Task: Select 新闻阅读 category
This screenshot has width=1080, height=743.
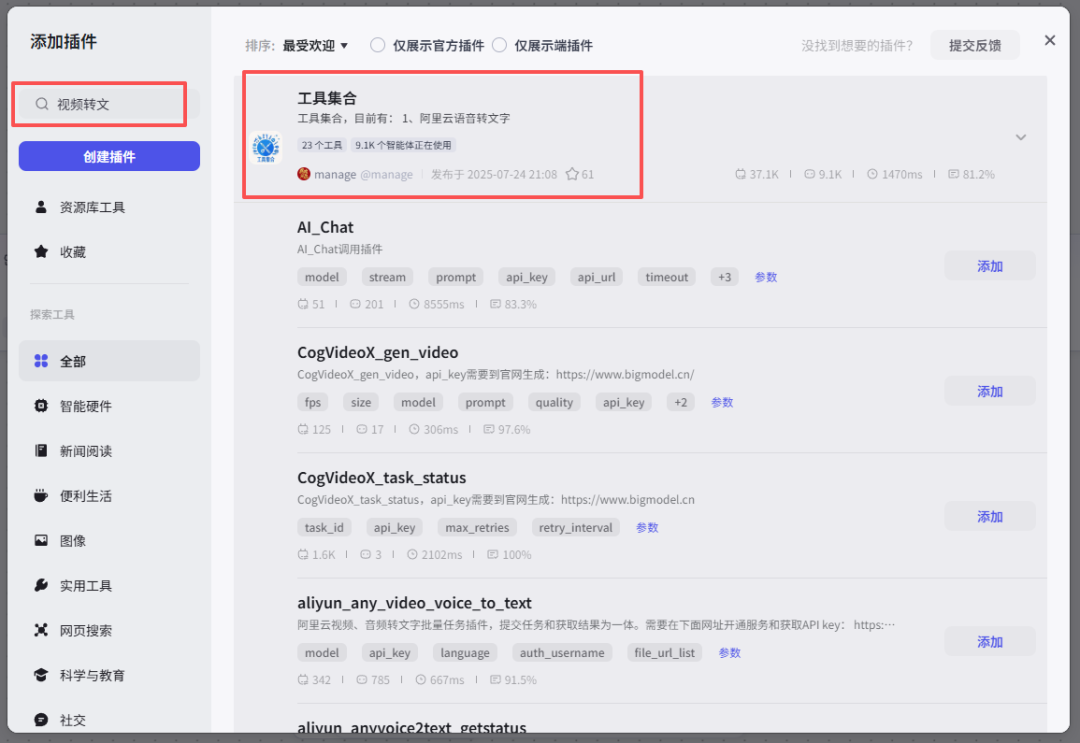Action: [x=109, y=451]
